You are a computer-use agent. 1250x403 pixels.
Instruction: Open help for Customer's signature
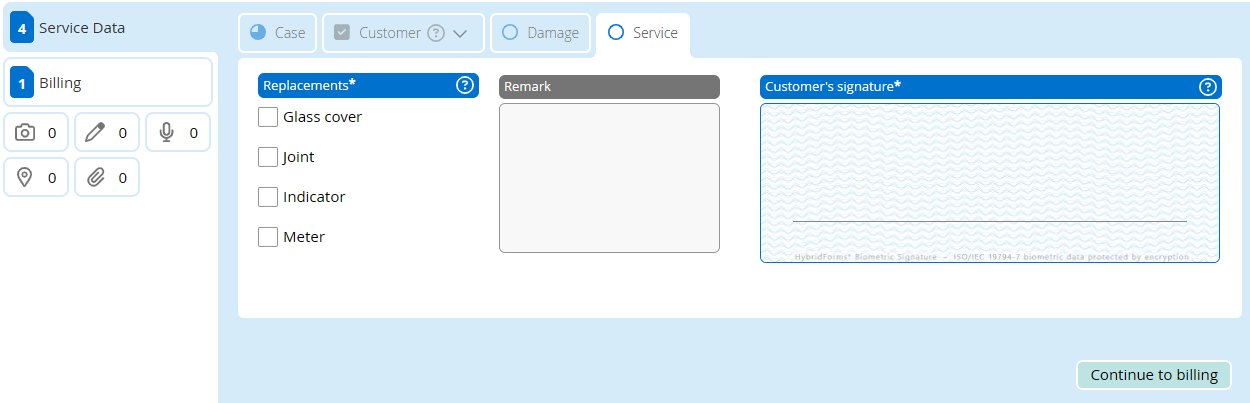(x=1207, y=87)
